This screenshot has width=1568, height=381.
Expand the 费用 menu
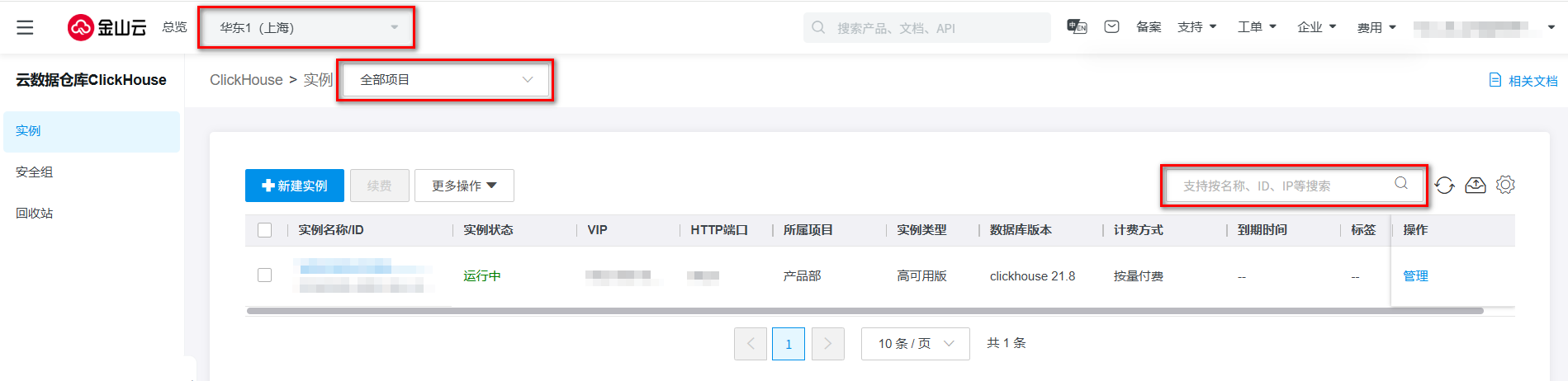coord(1376,27)
